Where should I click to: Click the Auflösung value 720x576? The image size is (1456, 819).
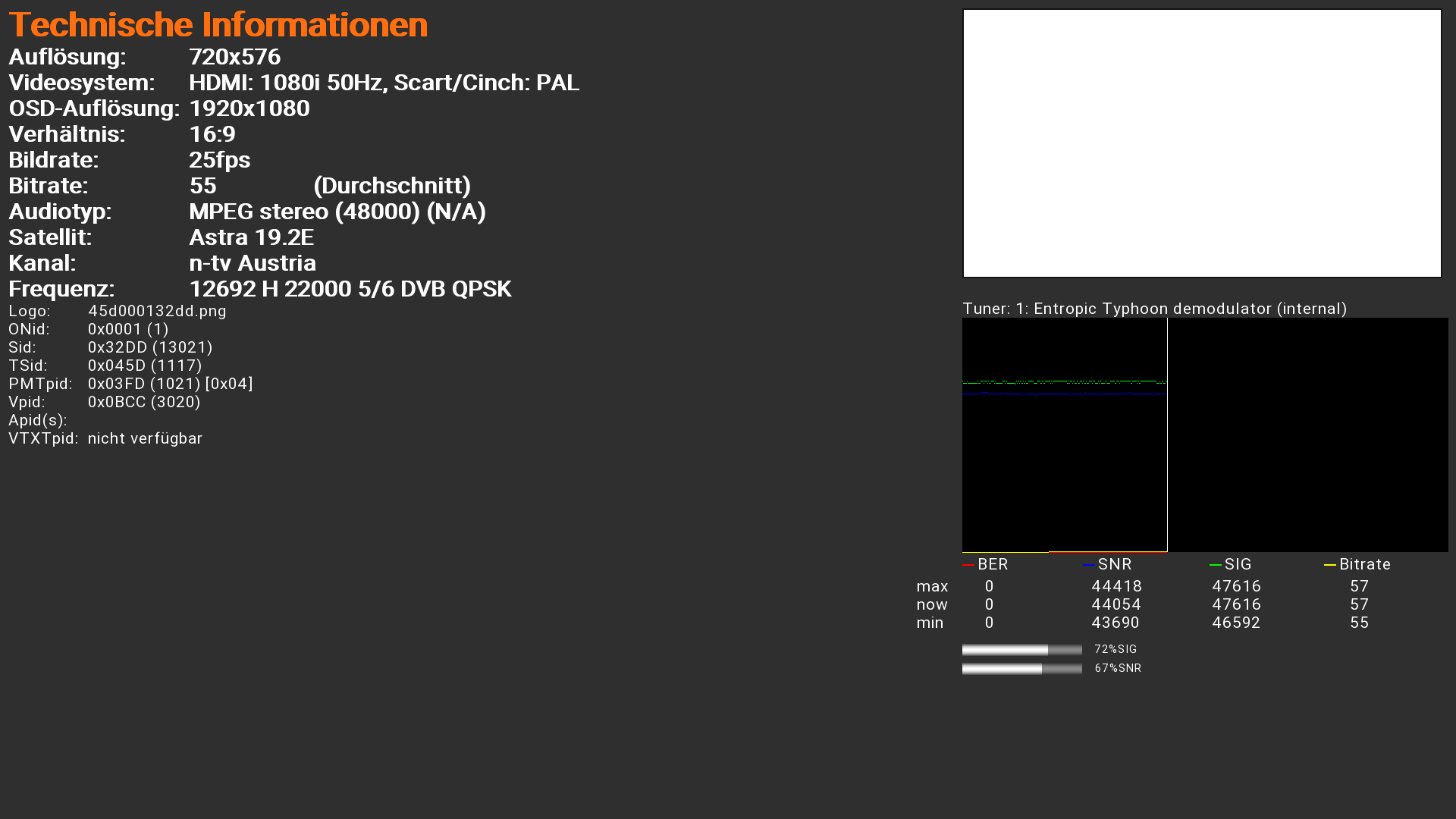click(234, 57)
